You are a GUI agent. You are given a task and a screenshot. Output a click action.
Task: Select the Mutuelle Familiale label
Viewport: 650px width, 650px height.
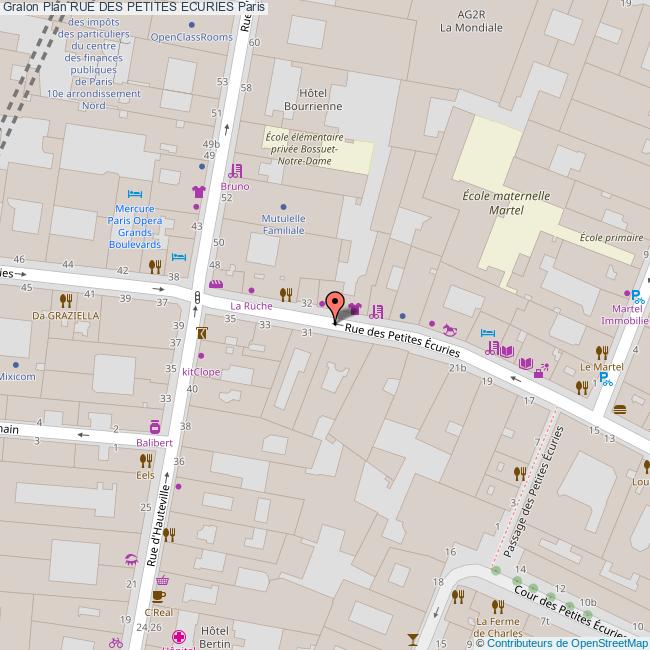click(x=282, y=224)
